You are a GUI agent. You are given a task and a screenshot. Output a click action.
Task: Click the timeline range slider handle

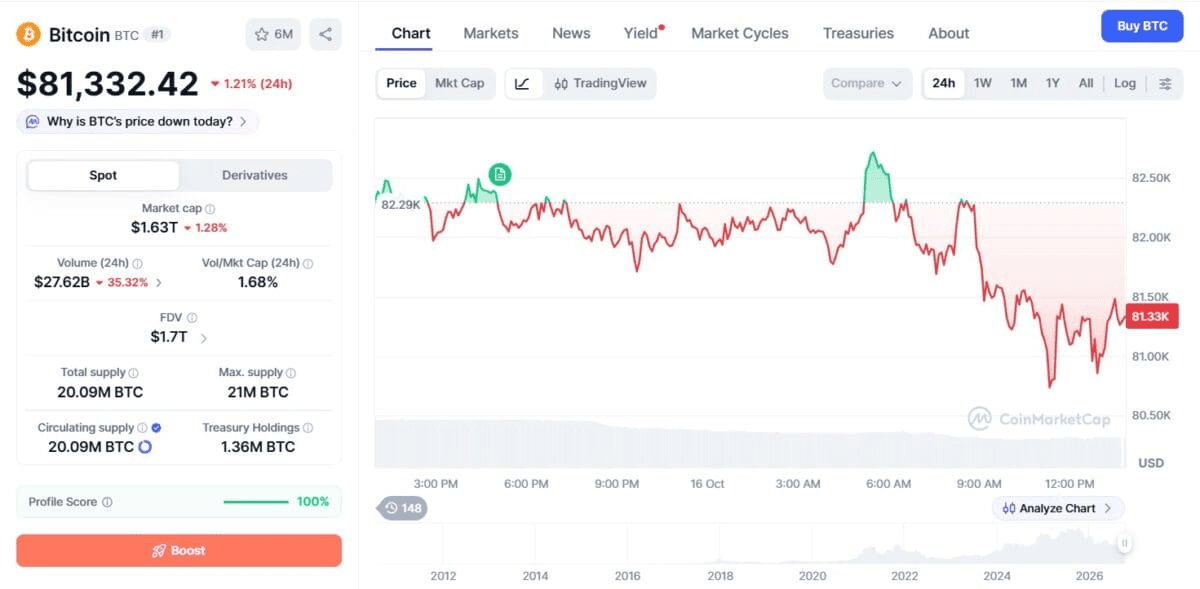click(1125, 543)
